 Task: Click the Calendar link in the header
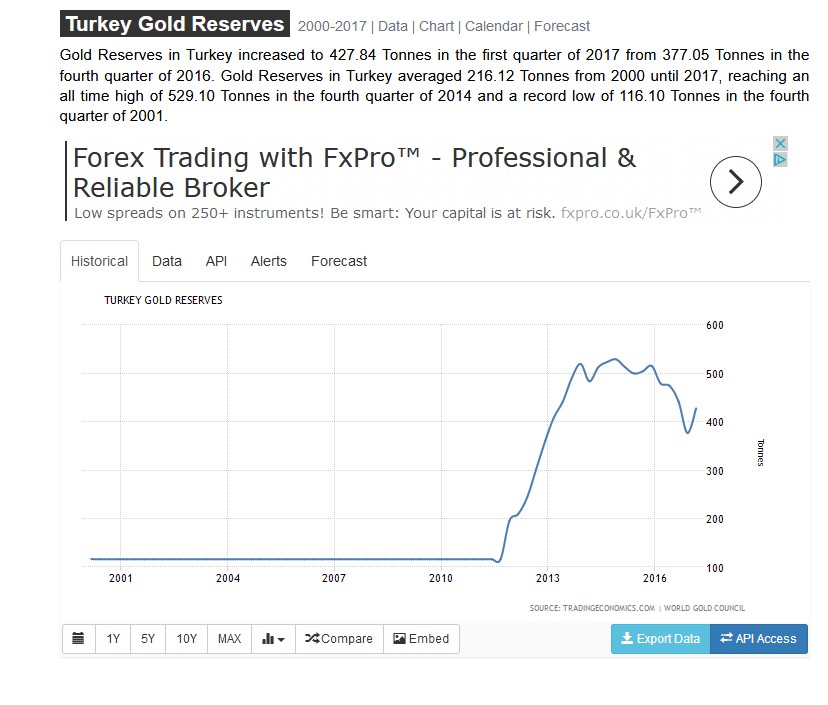point(494,26)
